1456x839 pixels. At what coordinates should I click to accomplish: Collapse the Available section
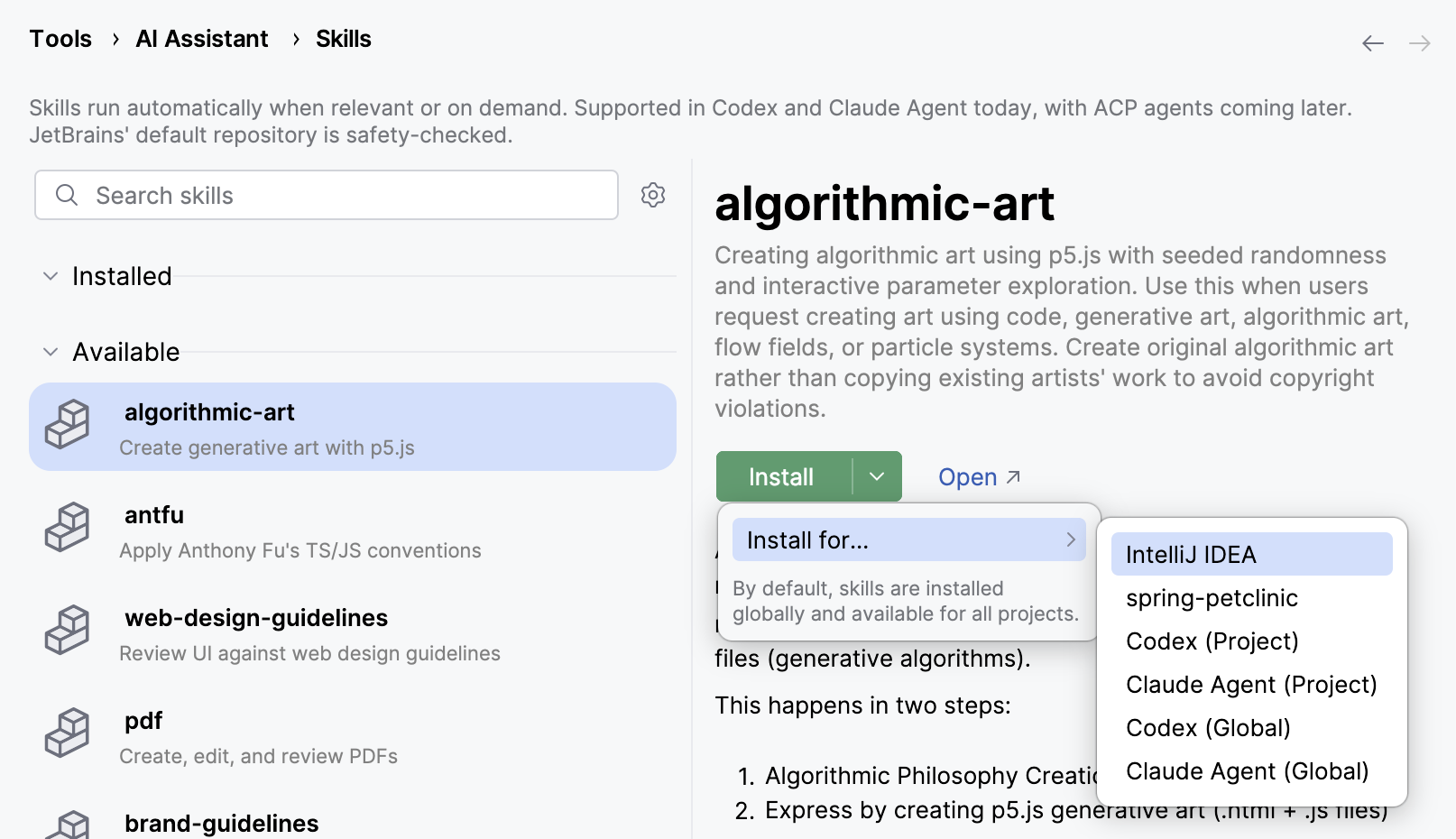pos(51,352)
